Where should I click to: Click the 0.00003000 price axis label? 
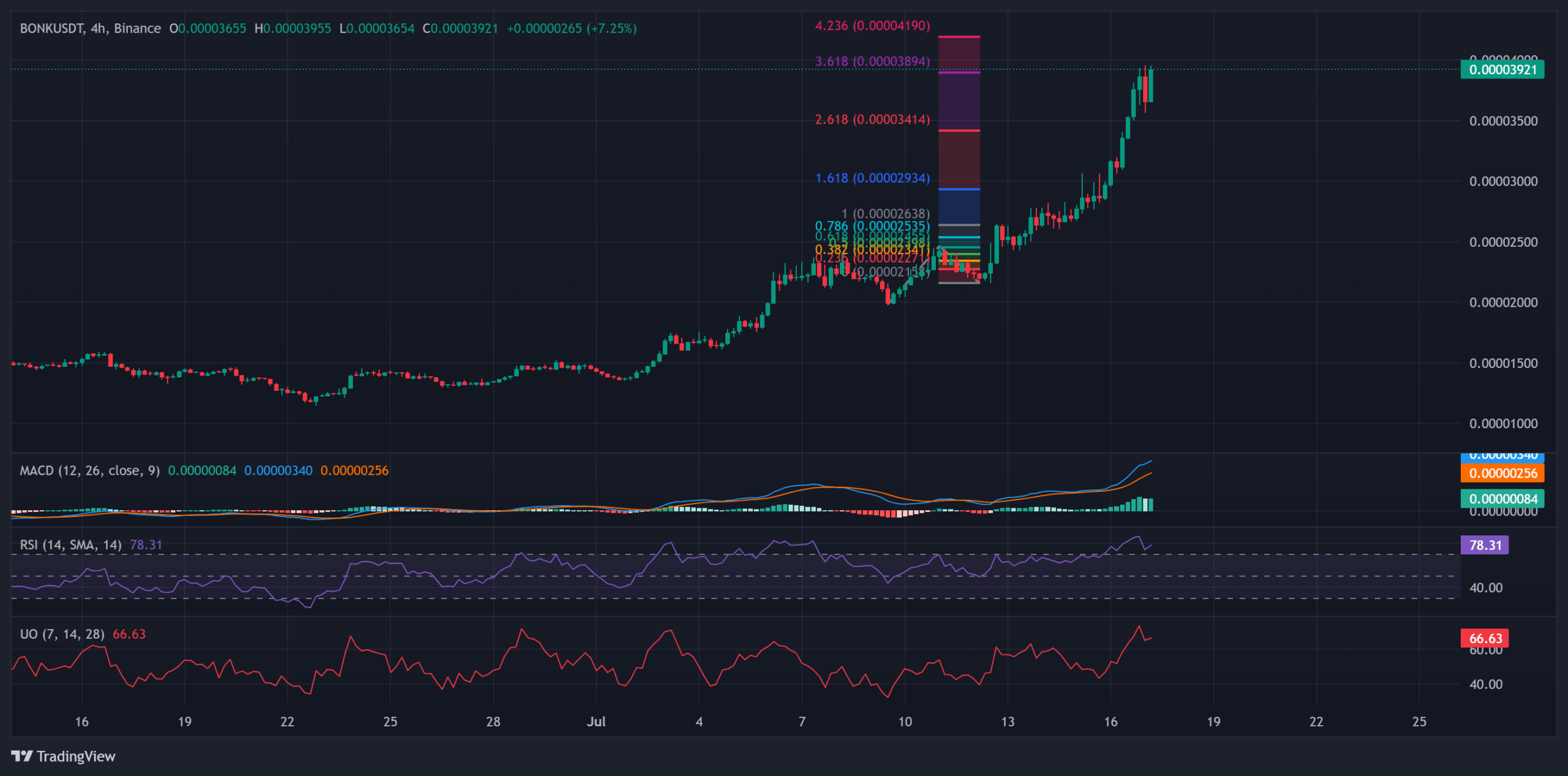pyautogui.click(x=1503, y=181)
